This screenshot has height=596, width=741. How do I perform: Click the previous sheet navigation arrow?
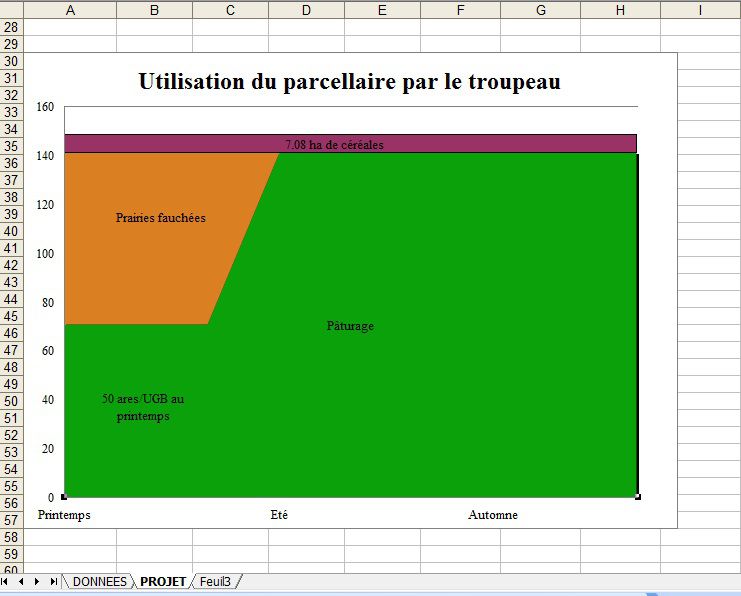pos(22,581)
